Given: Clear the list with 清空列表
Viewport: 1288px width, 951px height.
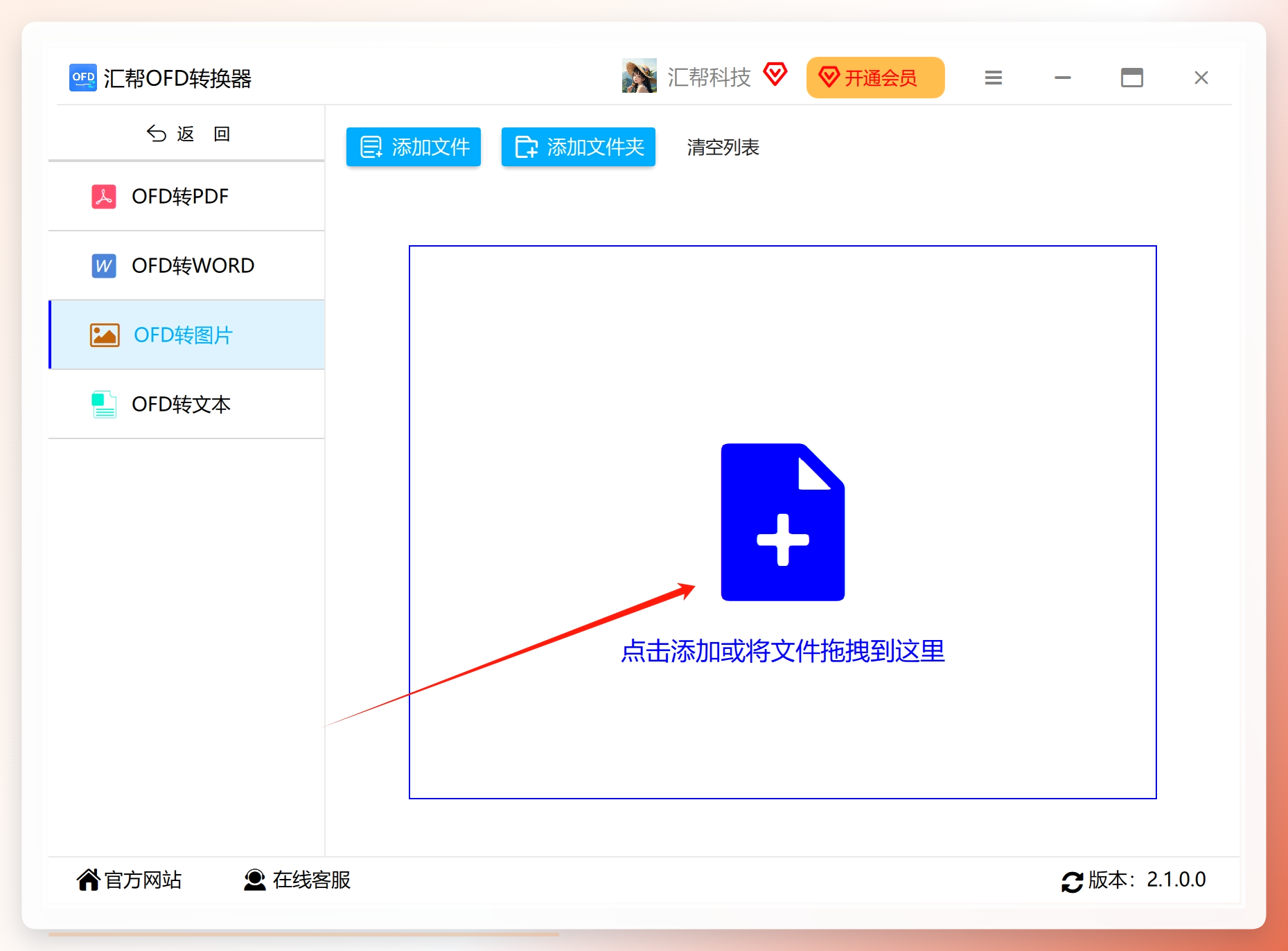Looking at the screenshot, I should pyautogui.click(x=723, y=148).
